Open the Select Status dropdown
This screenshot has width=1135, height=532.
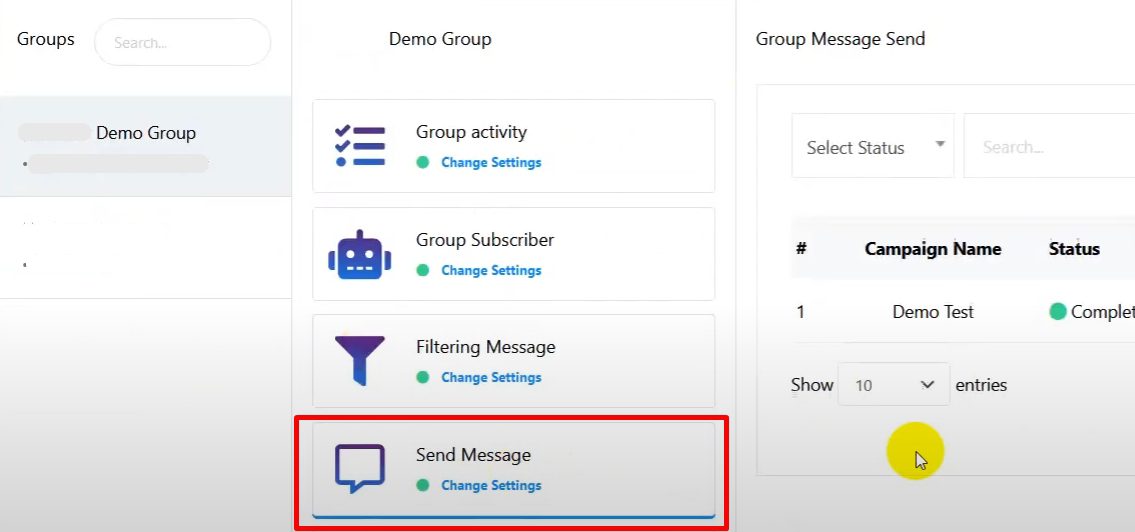(x=872, y=146)
